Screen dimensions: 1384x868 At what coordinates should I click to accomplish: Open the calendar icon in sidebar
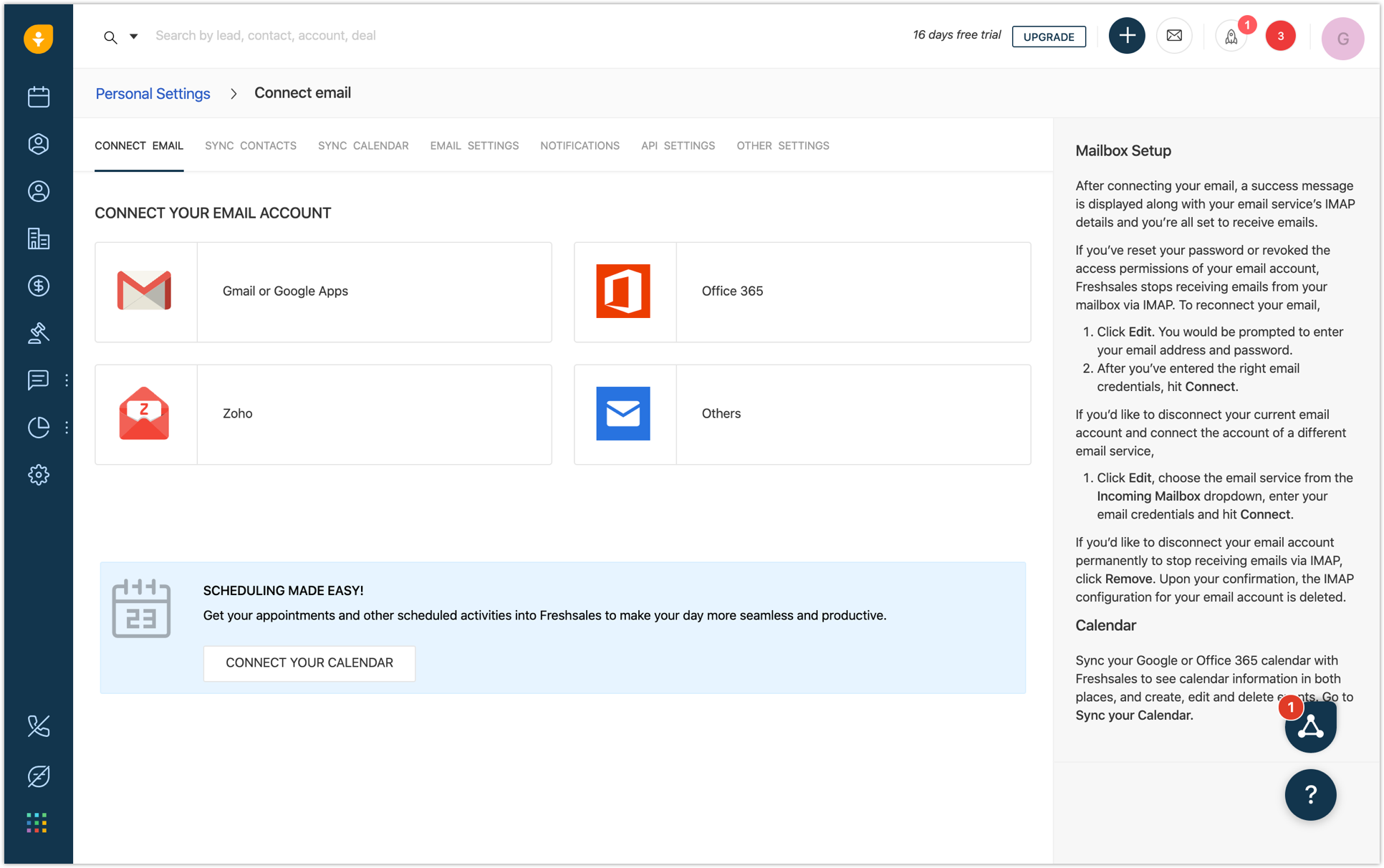(x=39, y=97)
